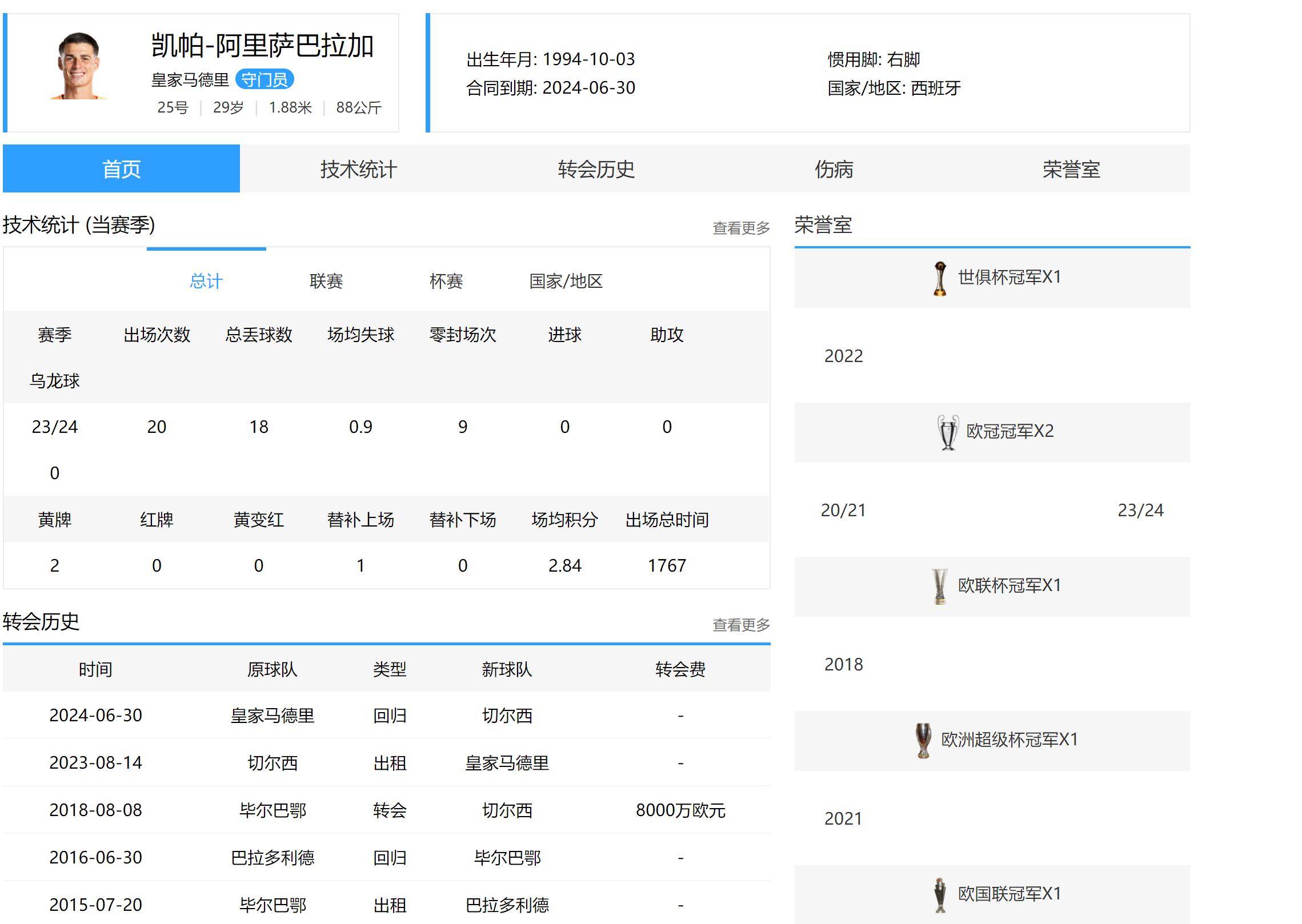Open the 荣誉室 tab
Image resolution: width=1302 pixels, height=924 pixels.
pos(1072,168)
